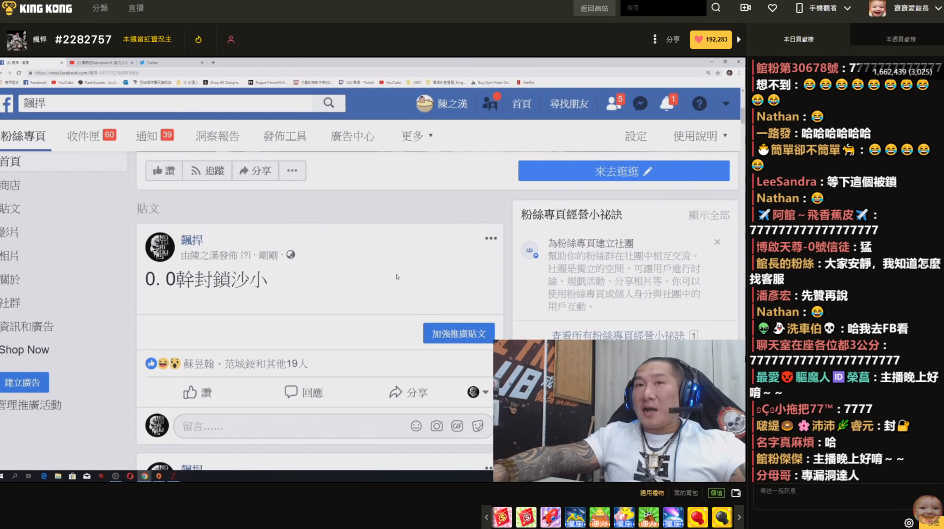
Task: Click the search magnifier in King Kong header
Action: coord(716,8)
